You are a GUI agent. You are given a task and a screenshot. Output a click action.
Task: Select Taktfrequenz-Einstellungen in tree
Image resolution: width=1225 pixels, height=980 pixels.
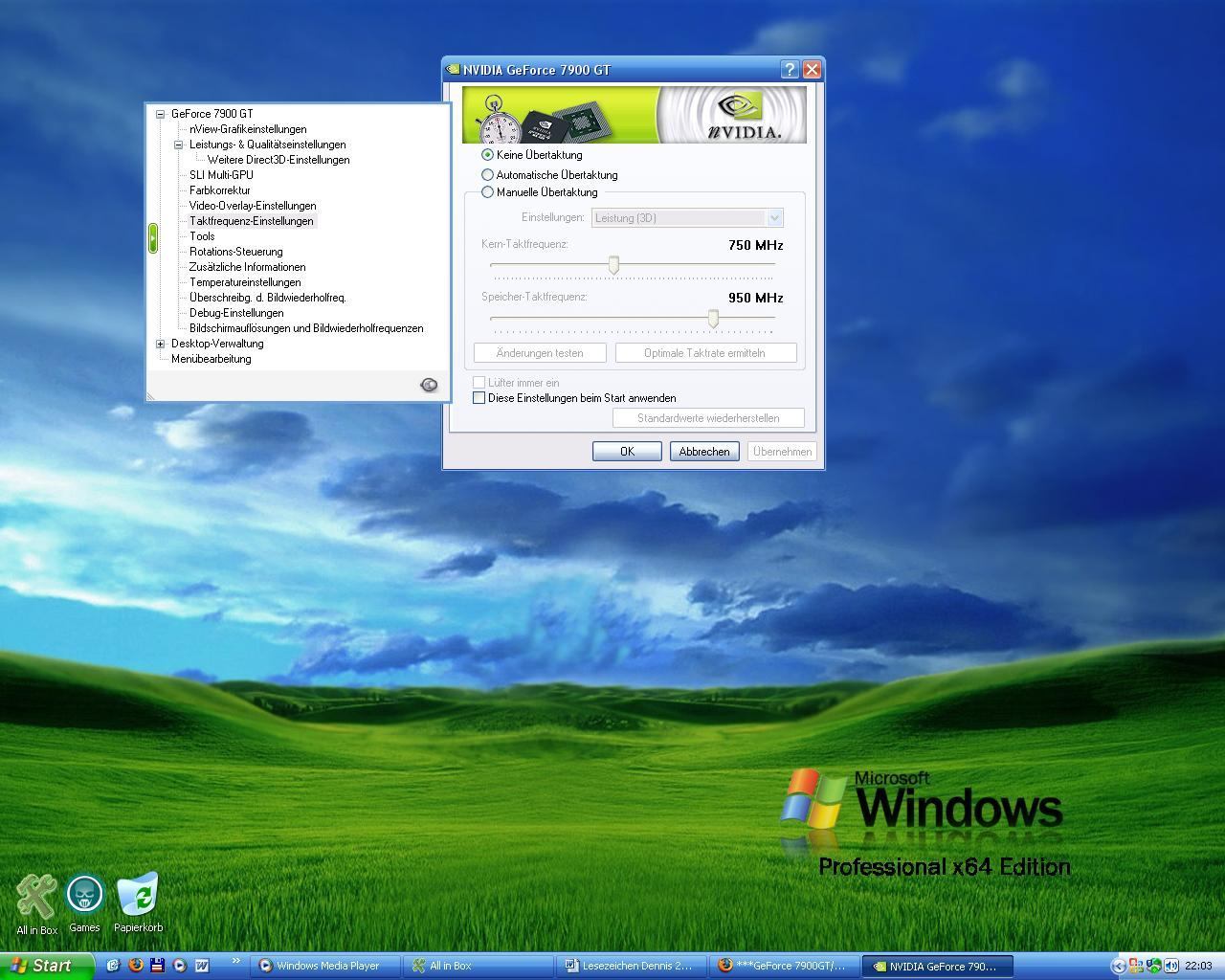[x=252, y=221]
